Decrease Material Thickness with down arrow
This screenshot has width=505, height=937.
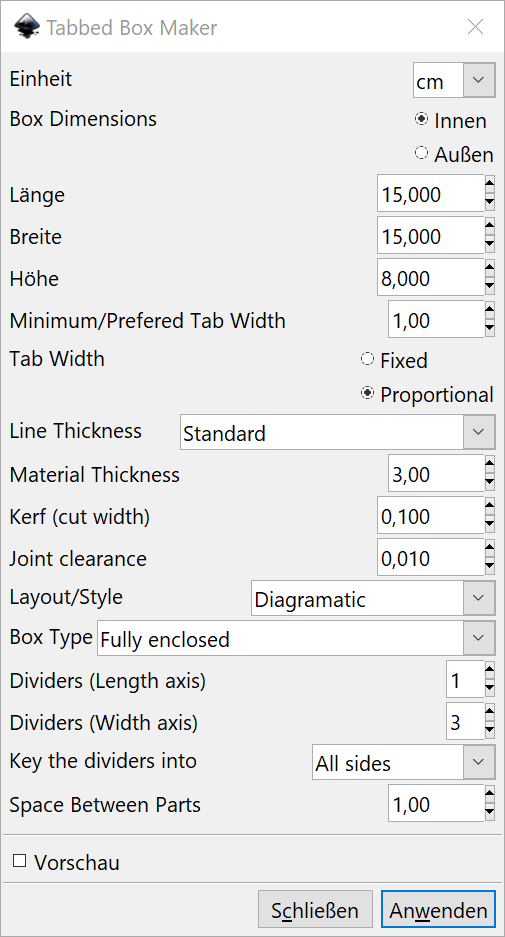pyautogui.click(x=489, y=483)
